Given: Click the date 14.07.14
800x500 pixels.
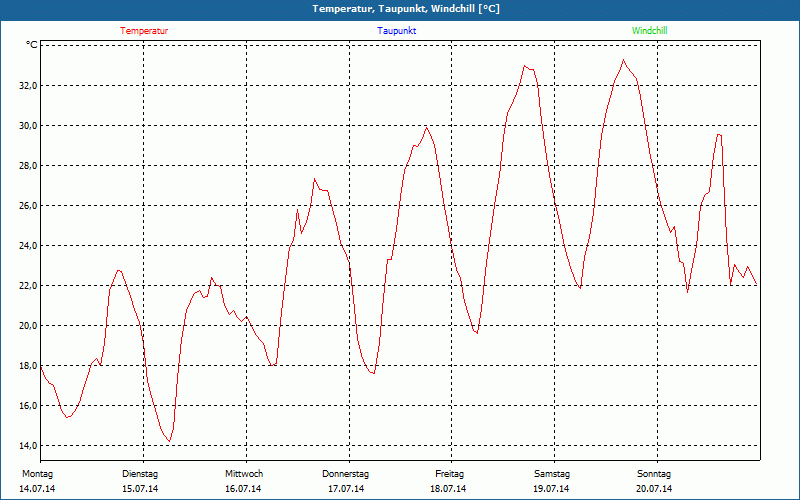Looking at the screenshot, I should 37,489.
